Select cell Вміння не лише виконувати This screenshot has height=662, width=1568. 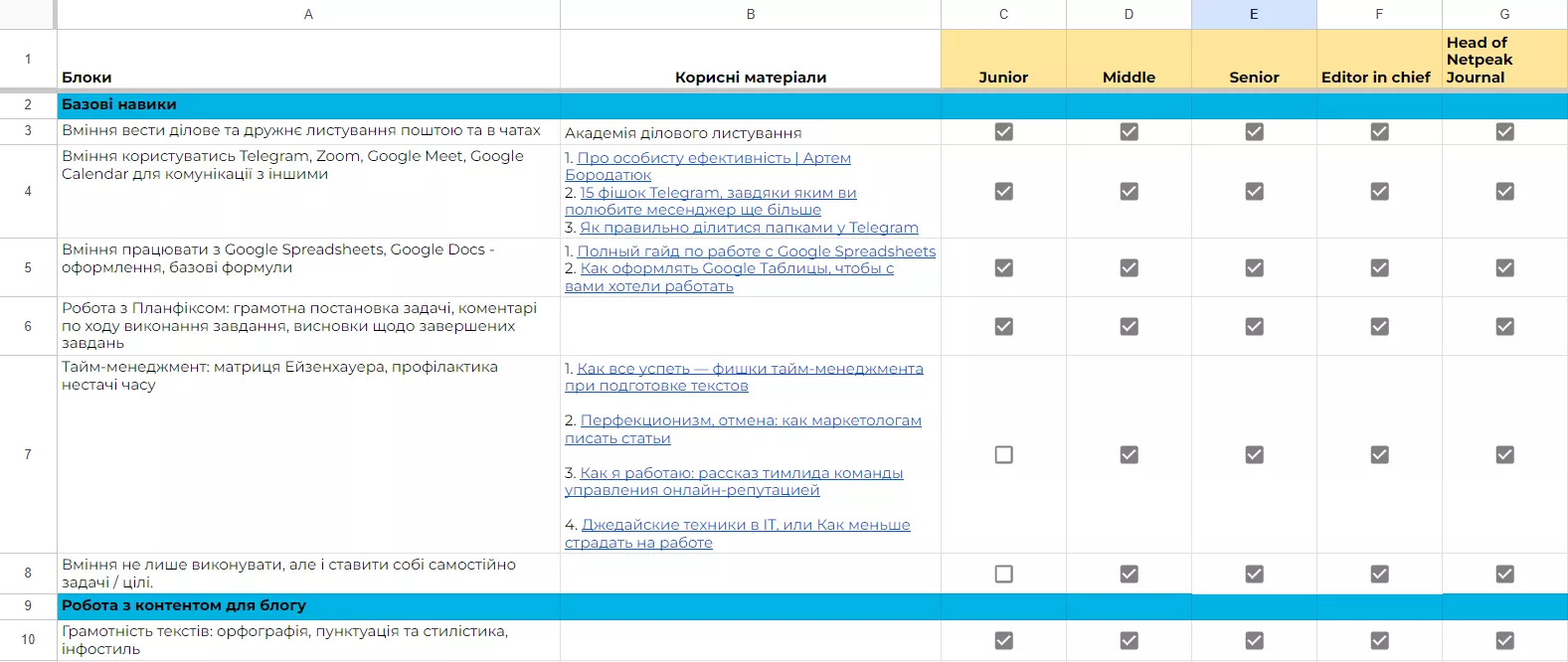pyautogui.click(x=308, y=574)
